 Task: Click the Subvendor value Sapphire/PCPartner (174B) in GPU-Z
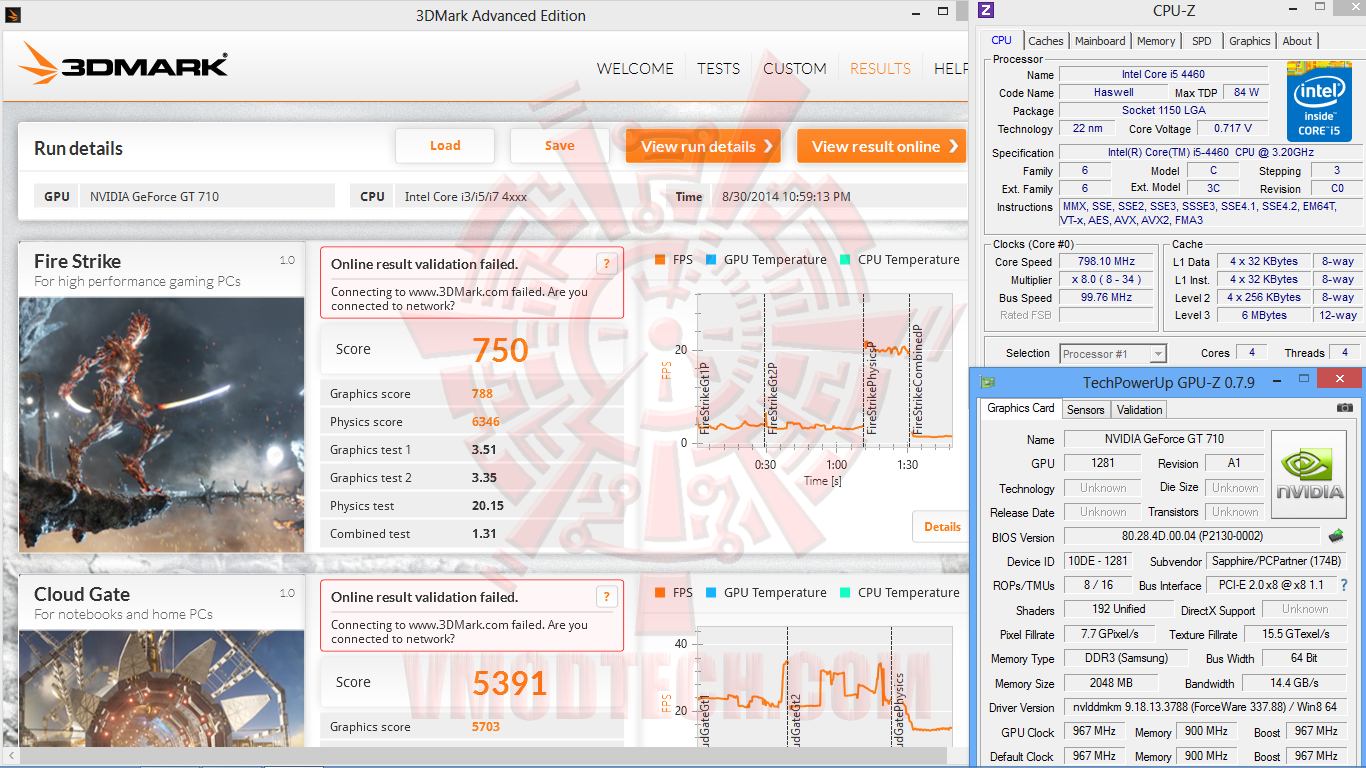click(1276, 561)
